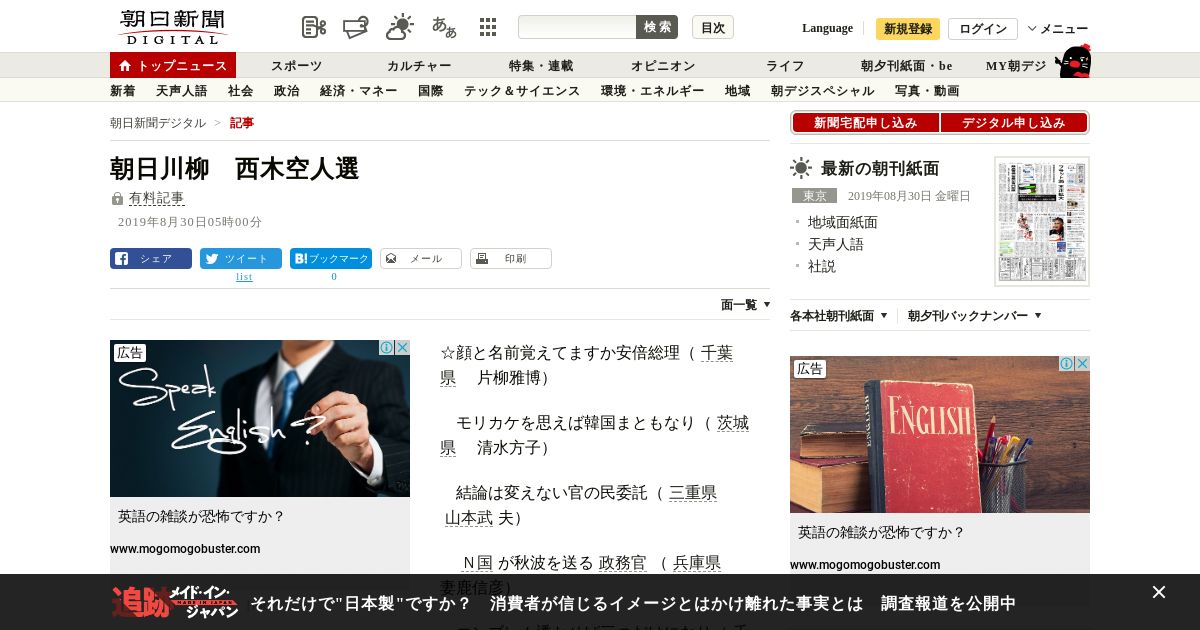Open the weather sun-cloud icon
1200x630 pixels.
pyautogui.click(x=400, y=27)
